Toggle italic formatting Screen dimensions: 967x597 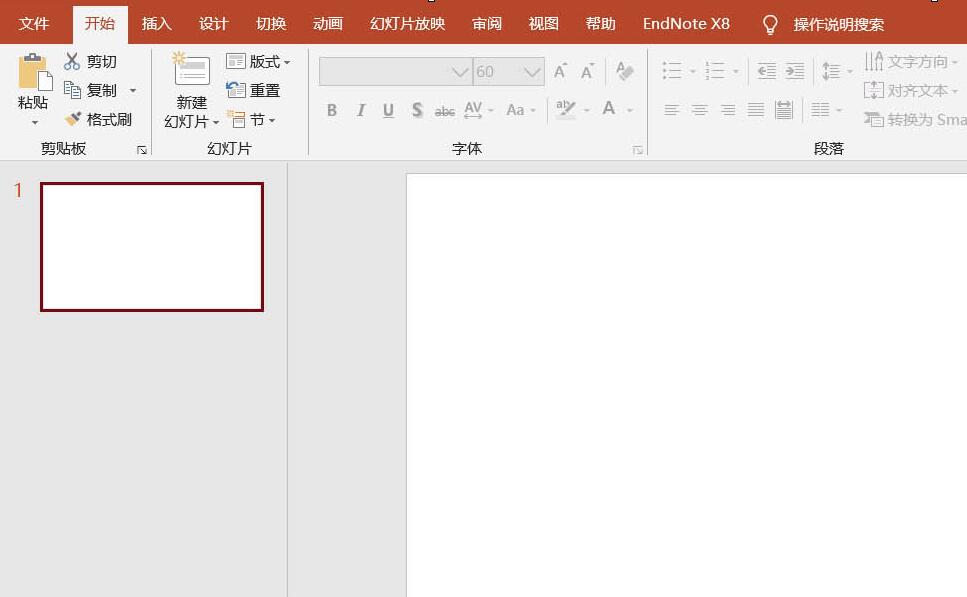pos(360,111)
